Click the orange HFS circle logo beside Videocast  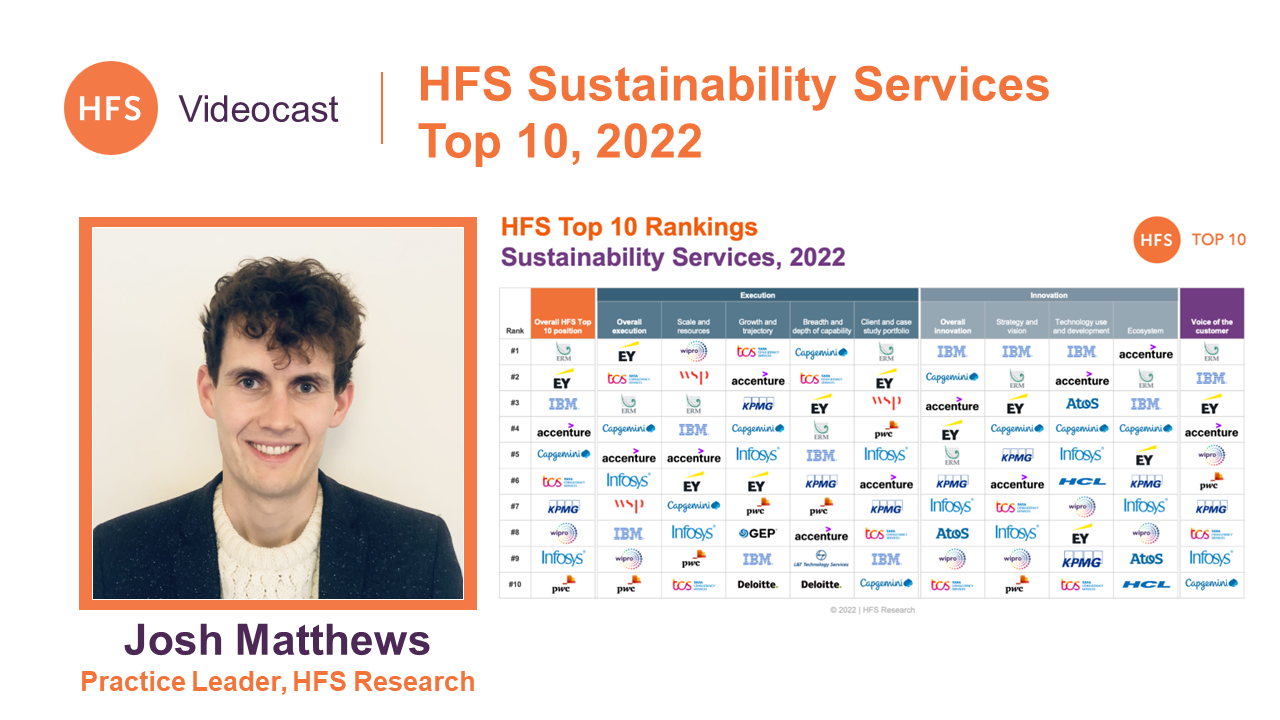(x=111, y=108)
